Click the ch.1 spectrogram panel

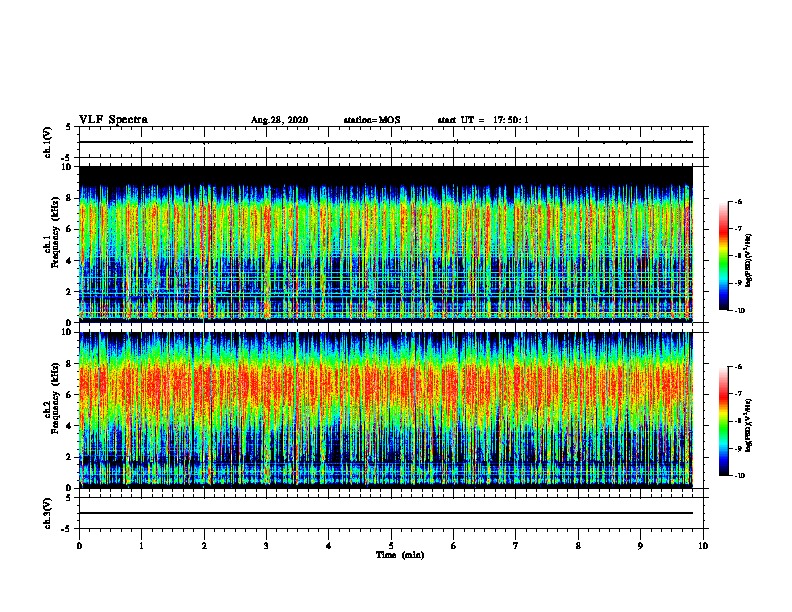tap(386, 244)
